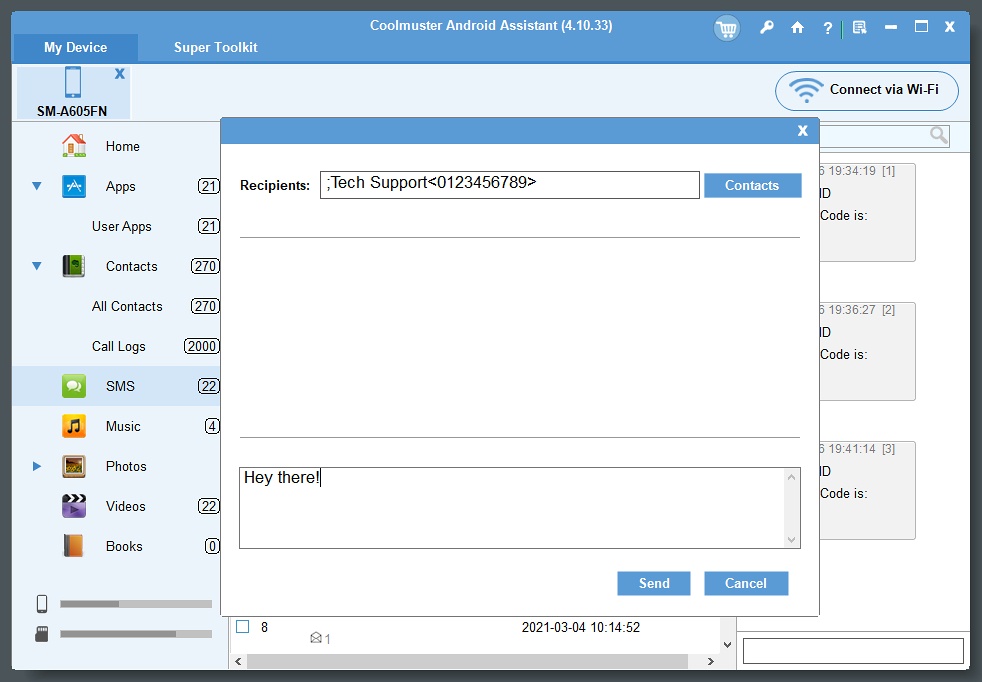
Task: Click the Apps count badge 21
Action: click(x=209, y=186)
